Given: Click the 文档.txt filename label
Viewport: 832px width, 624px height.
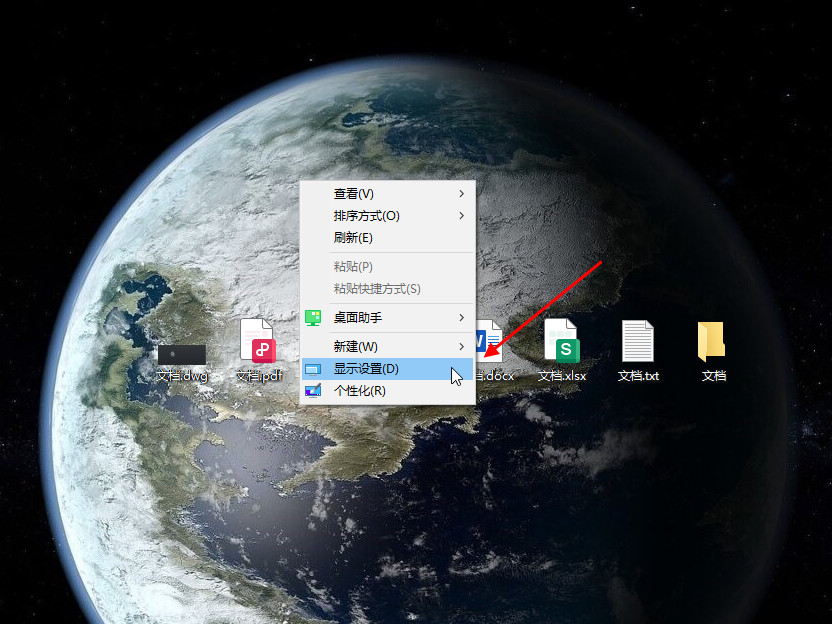Looking at the screenshot, I should [638, 376].
